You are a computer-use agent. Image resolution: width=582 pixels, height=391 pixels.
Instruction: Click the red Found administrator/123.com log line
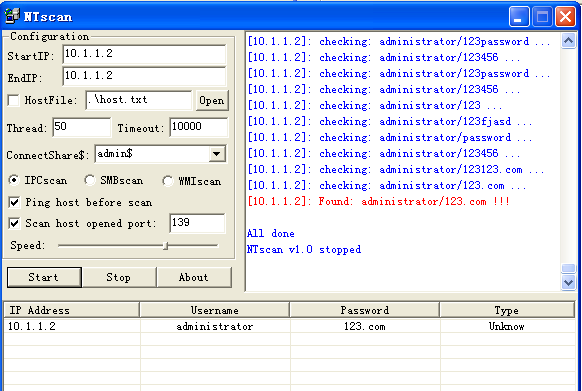pyautogui.click(x=379, y=202)
